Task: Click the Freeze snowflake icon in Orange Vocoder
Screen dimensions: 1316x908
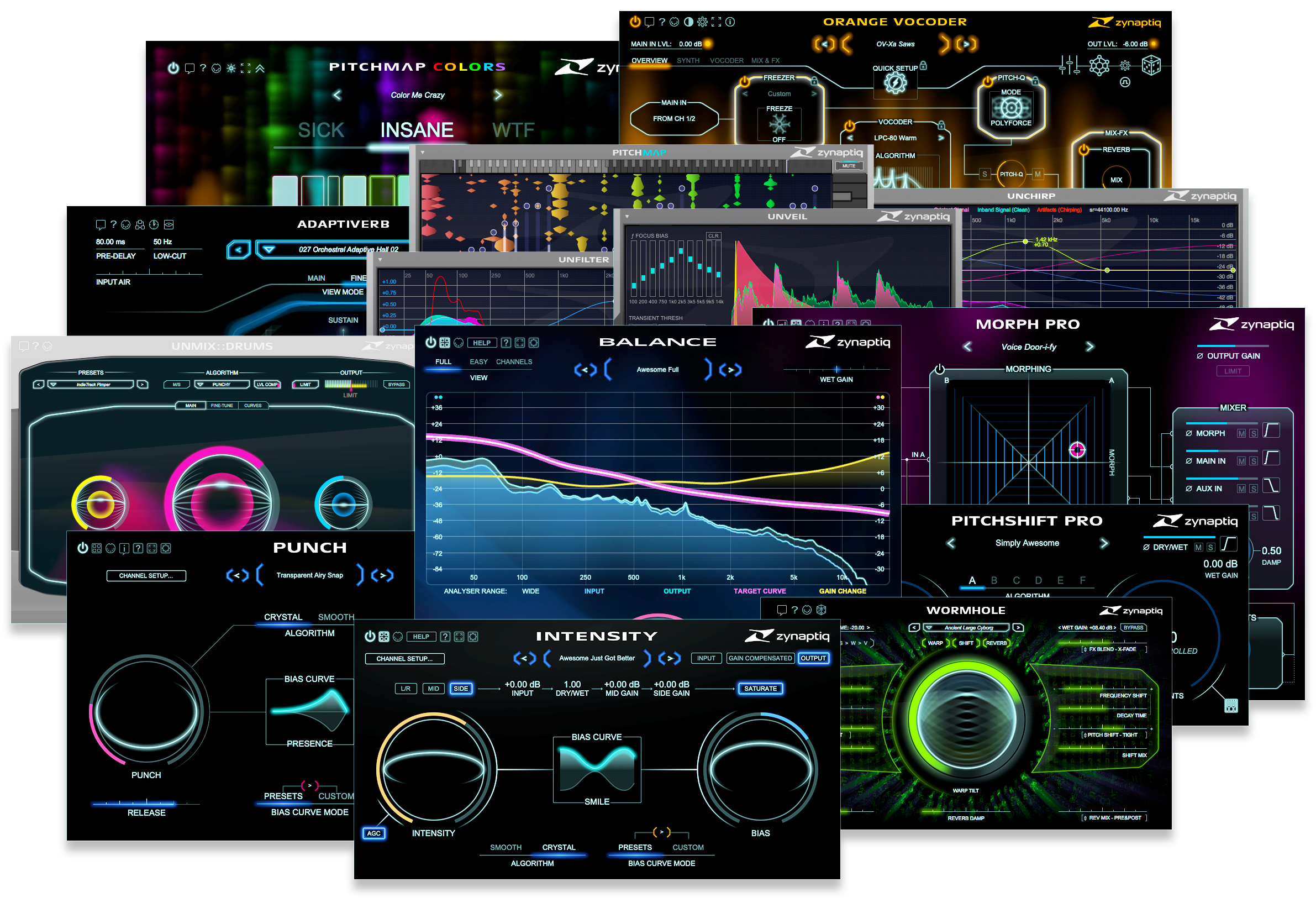Action: (779, 123)
